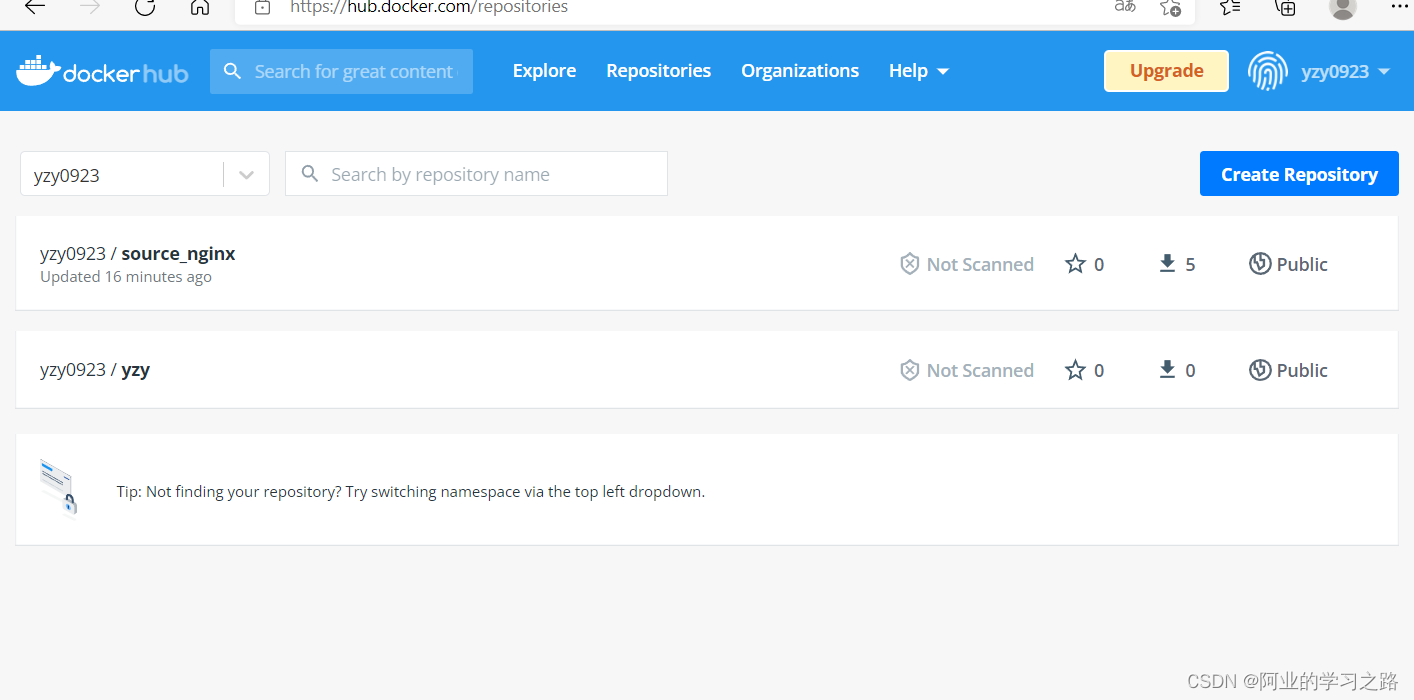This screenshot has width=1414, height=700.
Task: Reload the page with refresh icon
Action: point(145,7)
